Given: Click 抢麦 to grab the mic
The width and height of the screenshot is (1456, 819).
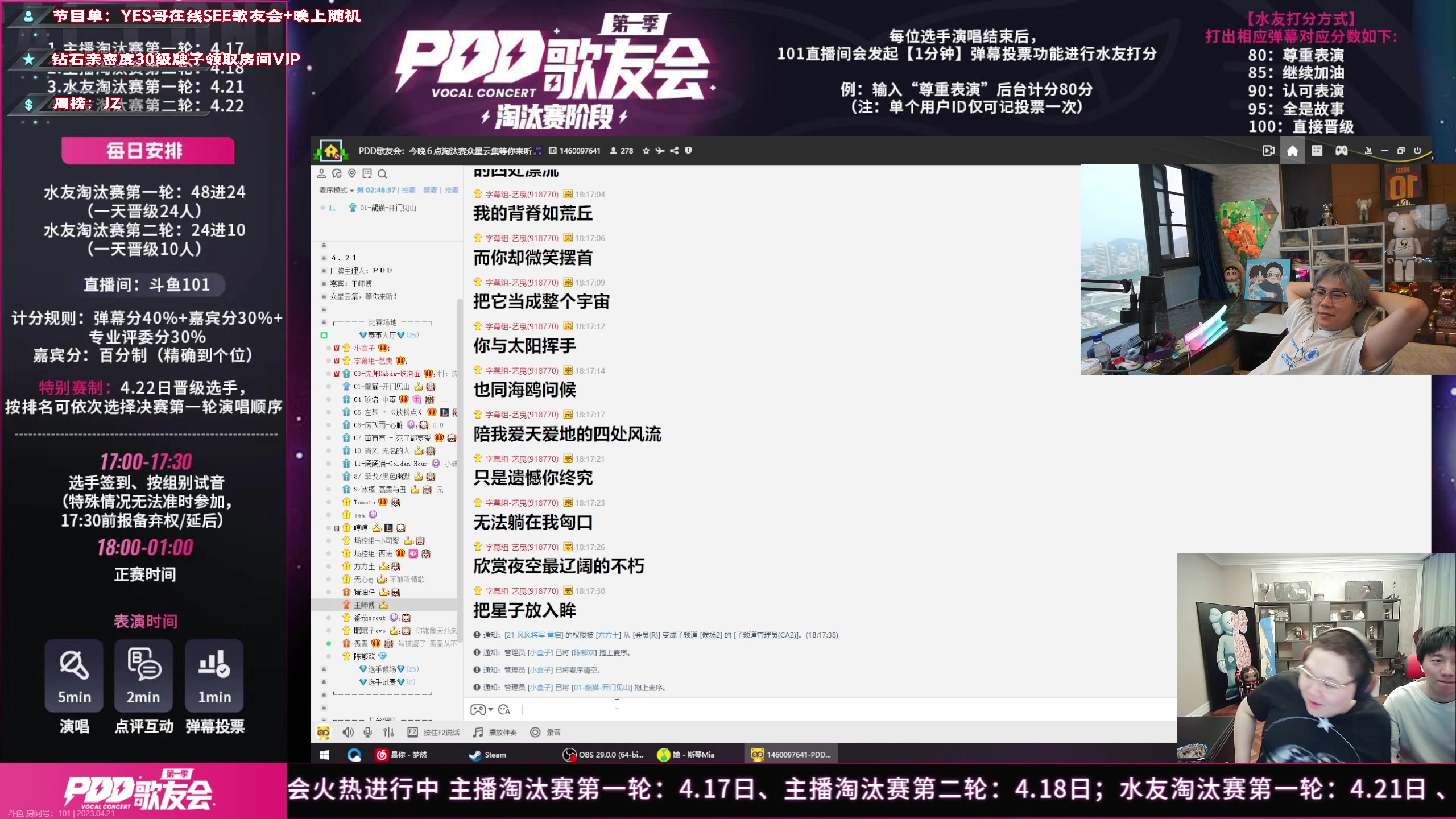Looking at the screenshot, I should (x=452, y=190).
